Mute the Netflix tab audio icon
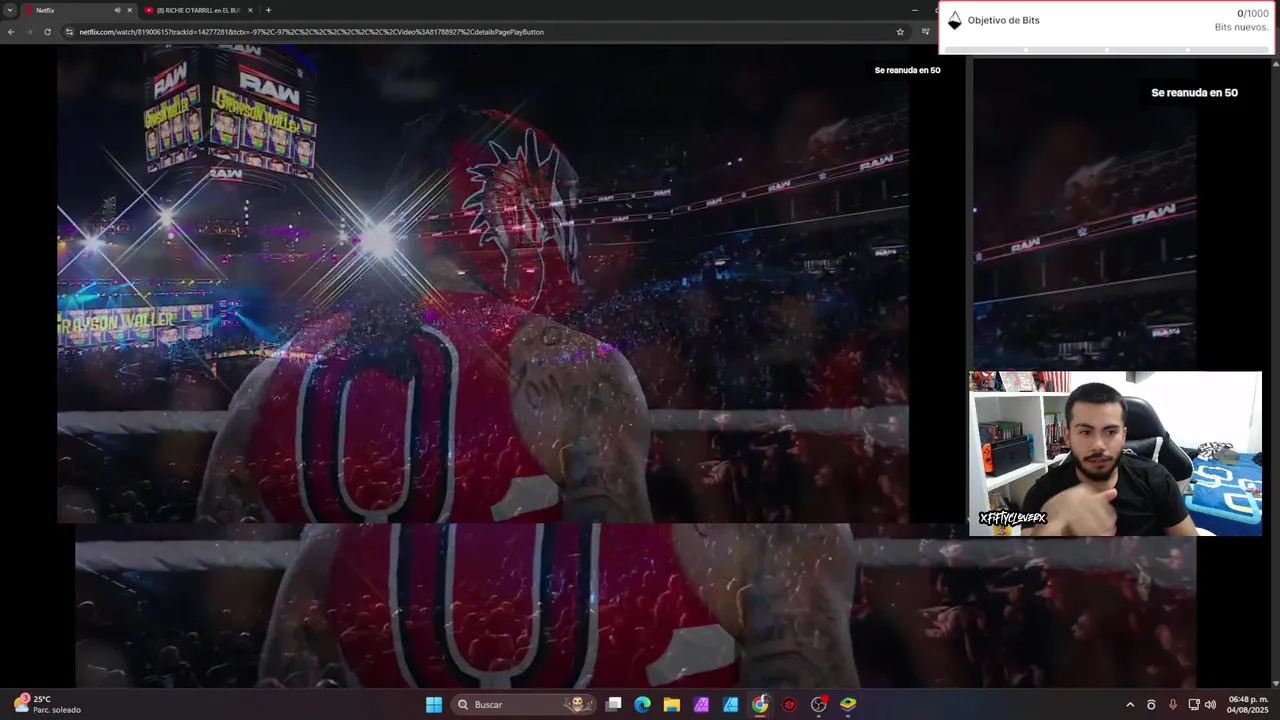The width and height of the screenshot is (1280, 720). click(x=117, y=10)
